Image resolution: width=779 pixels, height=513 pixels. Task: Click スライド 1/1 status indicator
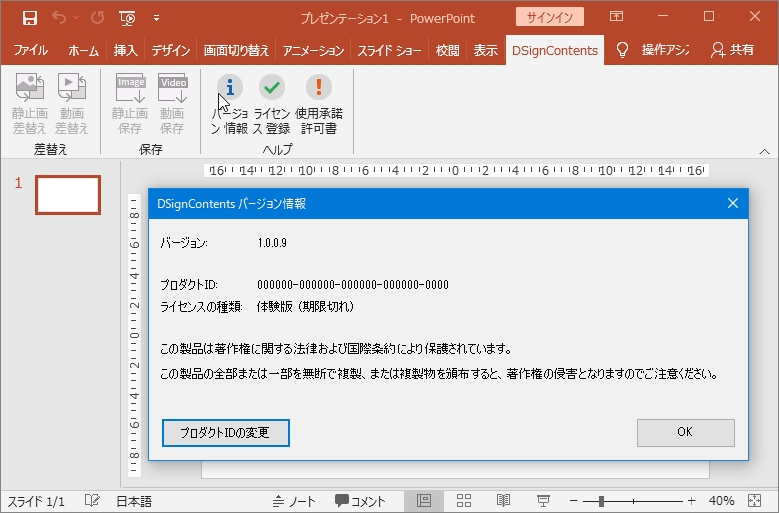click(36, 501)
